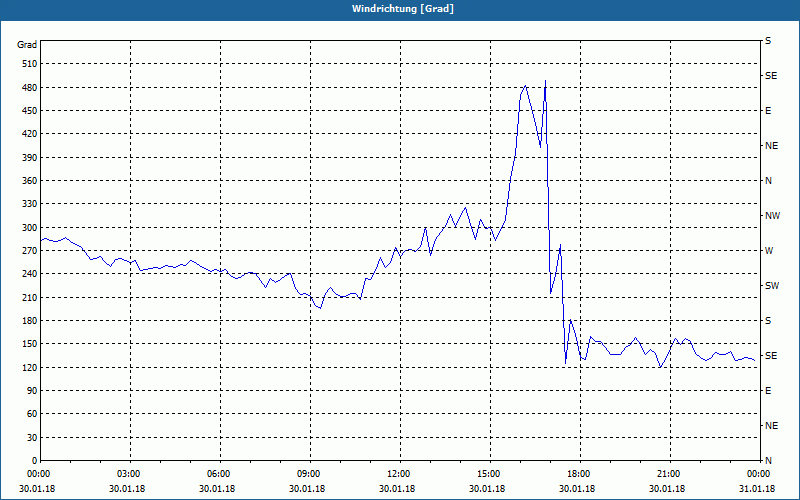The width and height of the screenshot is (800, 500).
Task: Click the 'Windrichtung [Grad]' chart title
Action: 403,9
